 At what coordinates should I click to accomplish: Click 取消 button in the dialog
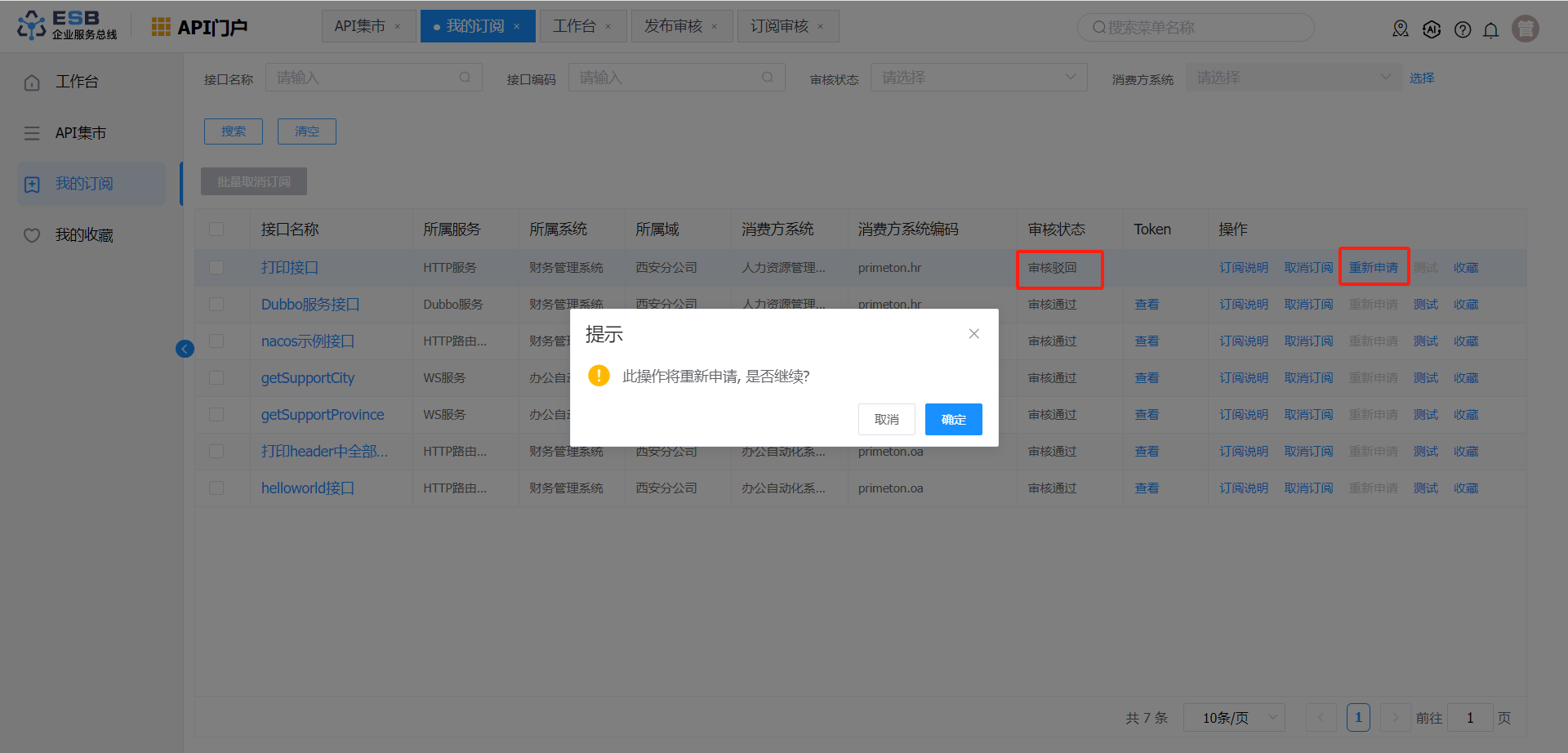[886, 419]
